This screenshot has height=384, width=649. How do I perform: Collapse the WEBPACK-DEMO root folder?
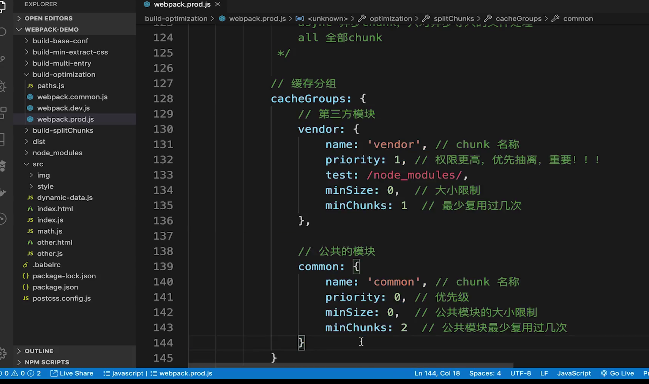pyautogui.click(x=75, y=29)
